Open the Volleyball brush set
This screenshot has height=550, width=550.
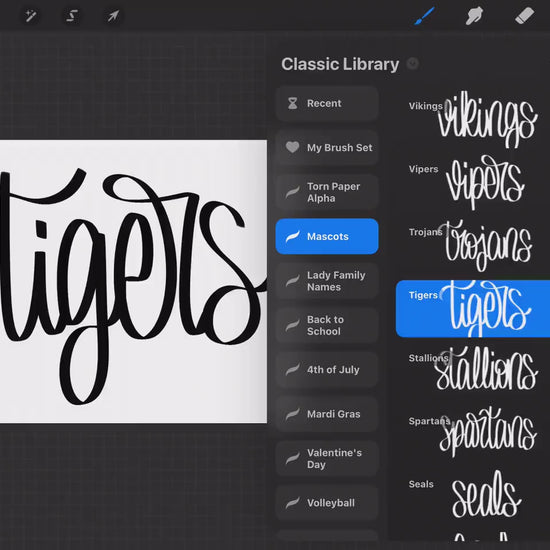tap(327, 503)
